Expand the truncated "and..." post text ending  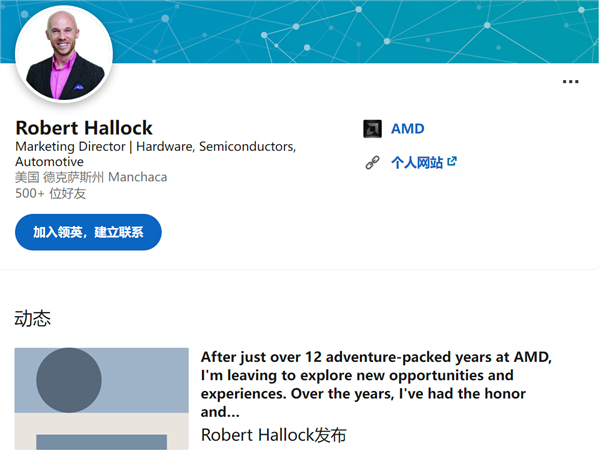[221, 412]
